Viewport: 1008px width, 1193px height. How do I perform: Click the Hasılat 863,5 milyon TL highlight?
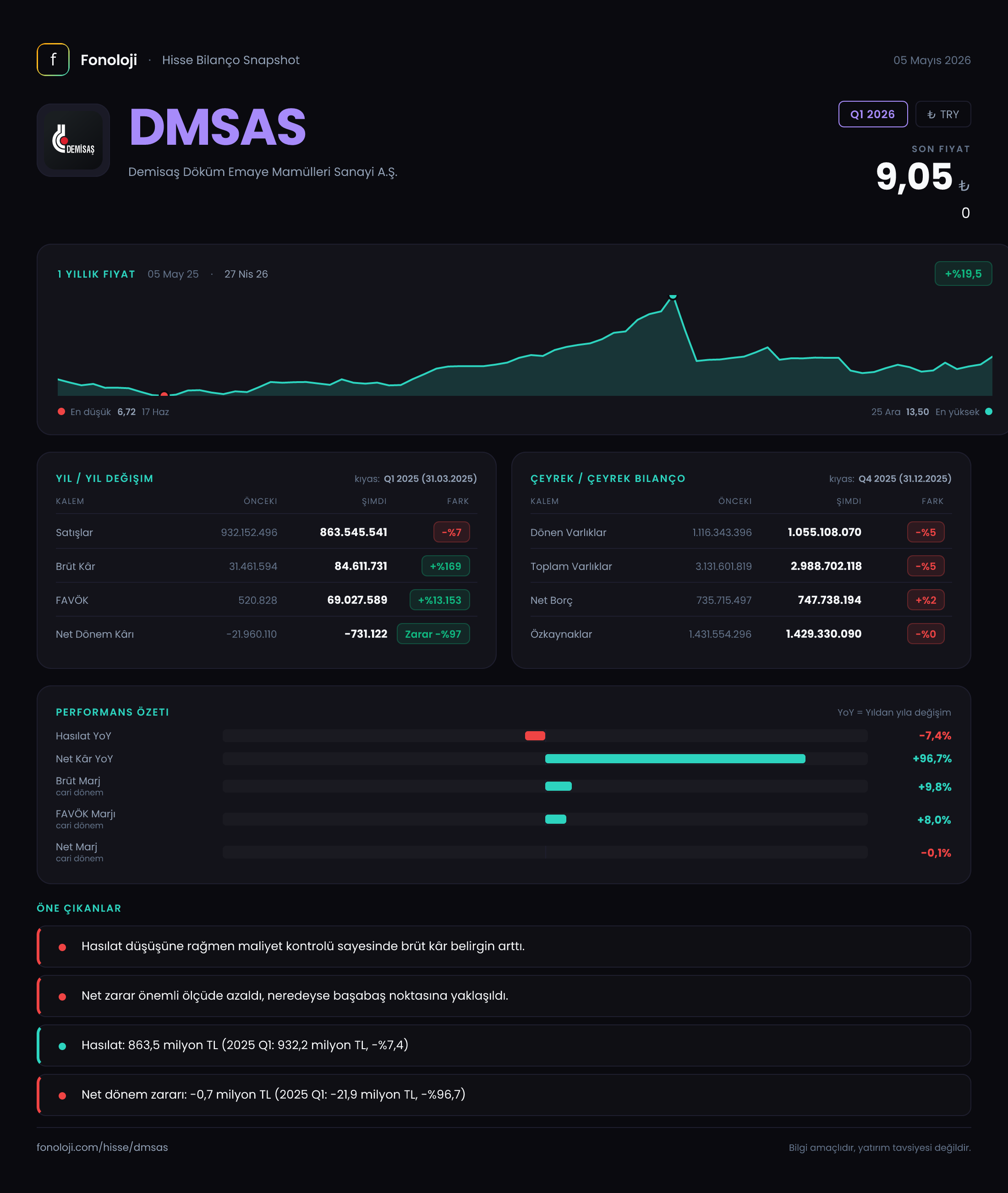tap(504, 1045)
